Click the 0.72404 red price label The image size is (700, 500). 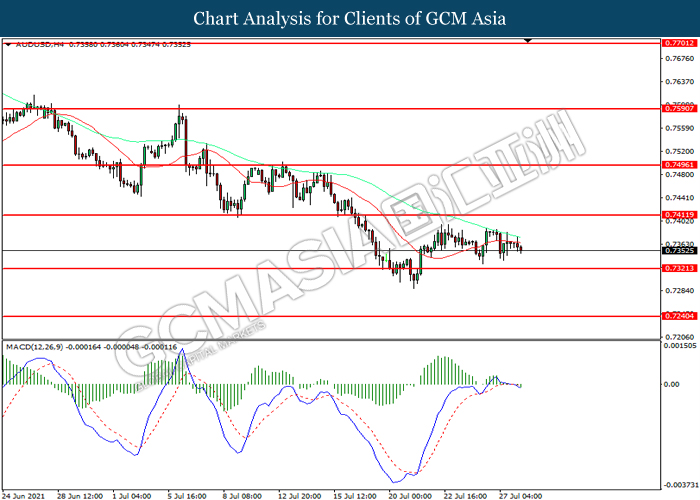[x=679, y=316]
